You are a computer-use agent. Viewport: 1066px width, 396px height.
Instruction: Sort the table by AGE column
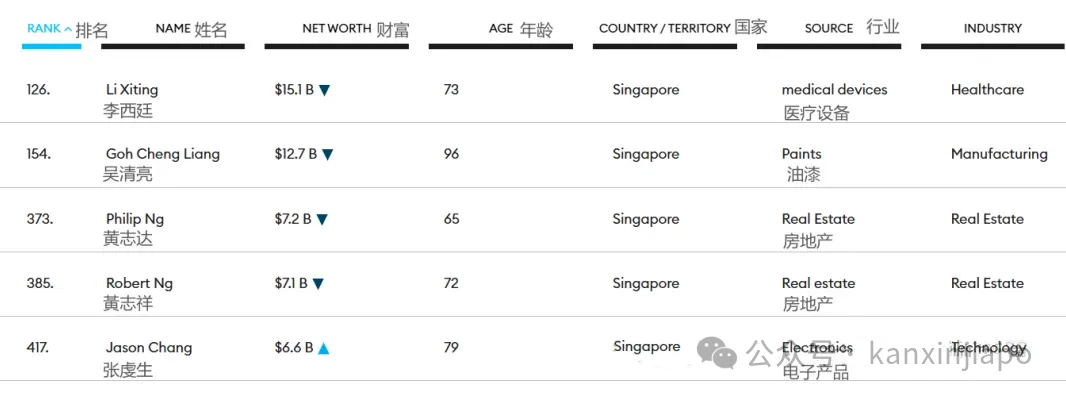point(501,29)
